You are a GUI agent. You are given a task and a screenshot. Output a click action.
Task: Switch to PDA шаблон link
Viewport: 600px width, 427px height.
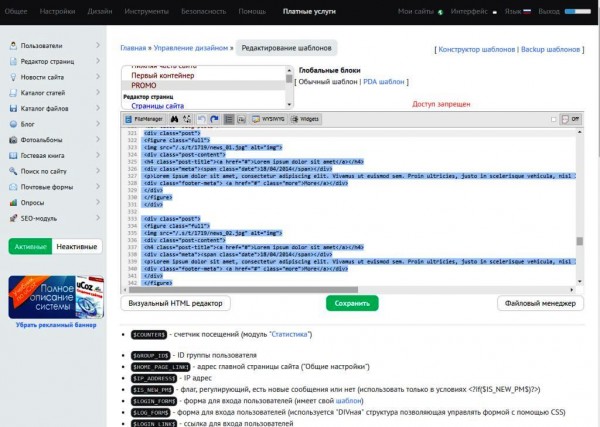pyautogui.click(x=383, y=81)
